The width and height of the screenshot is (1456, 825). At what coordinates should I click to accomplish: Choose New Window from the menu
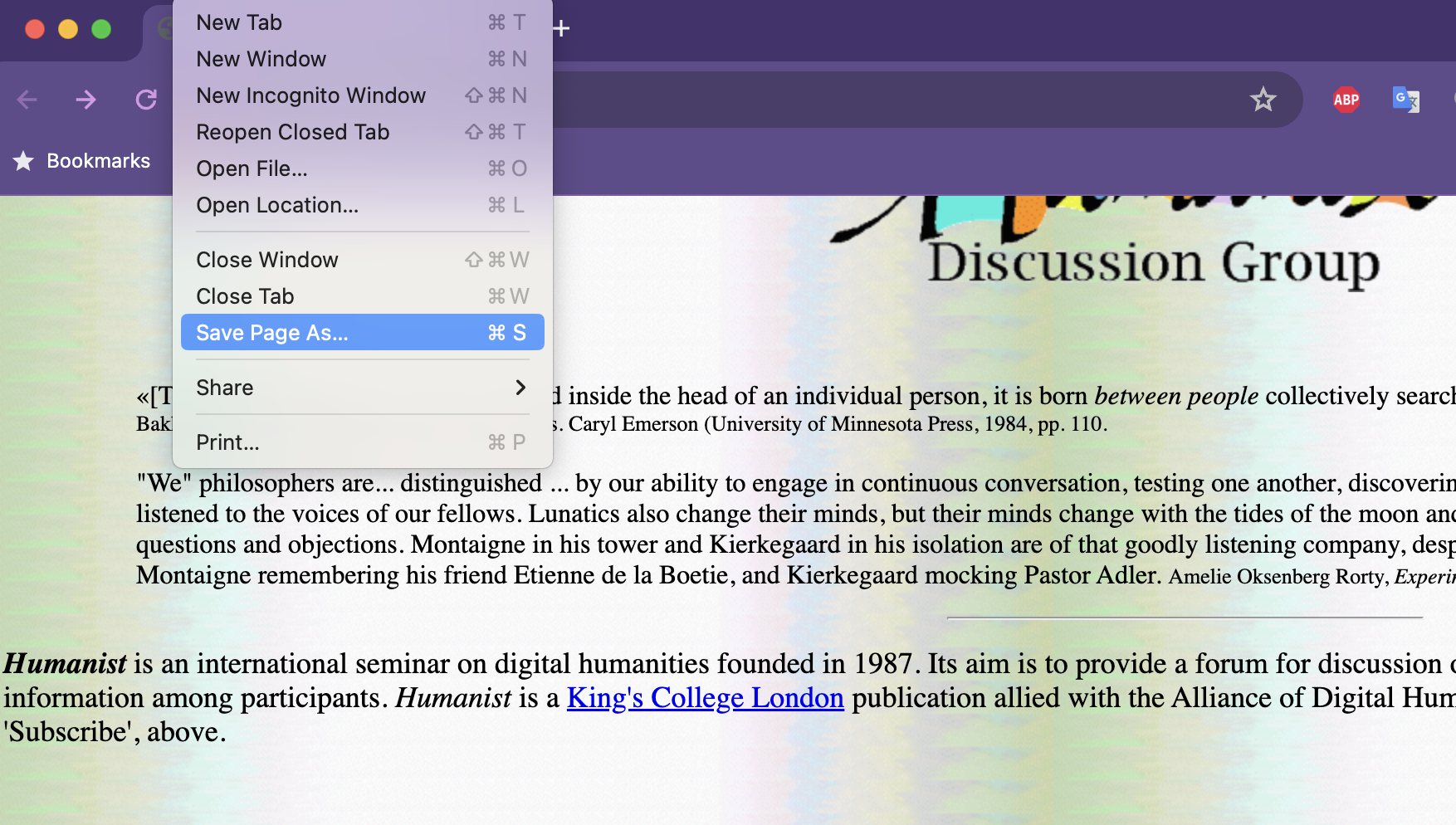[363, 59]
